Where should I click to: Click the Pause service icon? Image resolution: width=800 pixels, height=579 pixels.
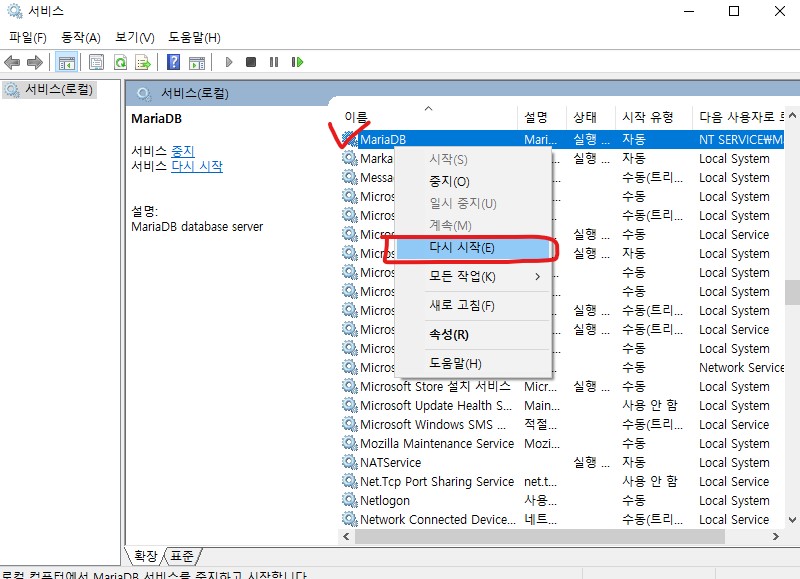[x=274, y=62]
